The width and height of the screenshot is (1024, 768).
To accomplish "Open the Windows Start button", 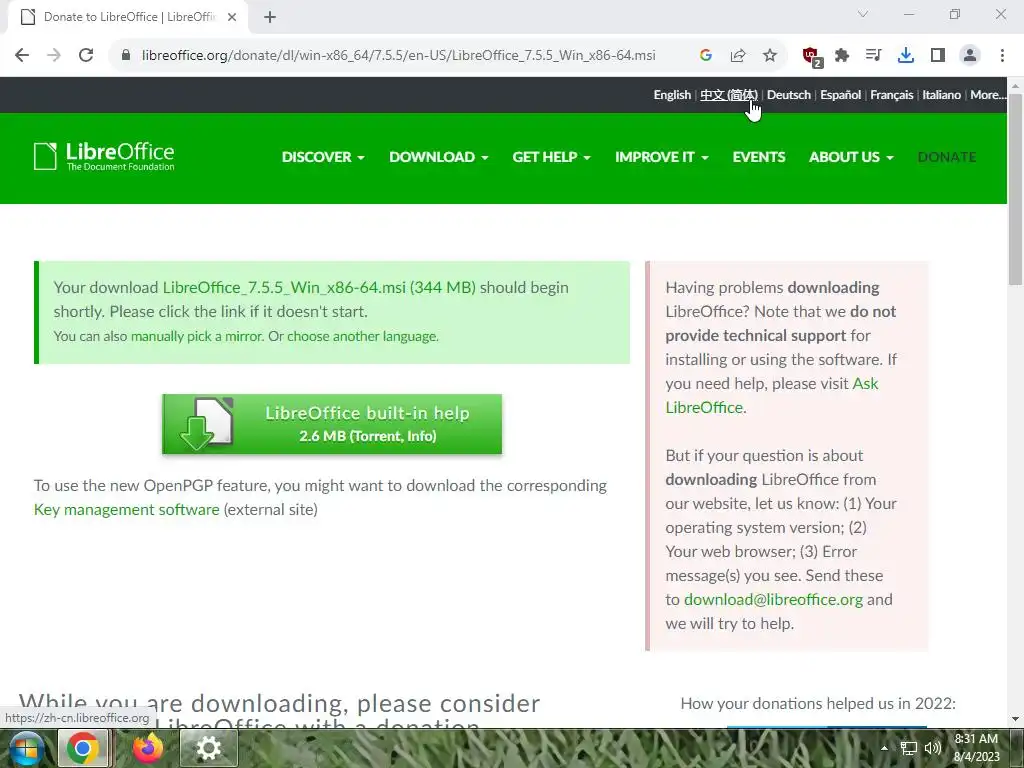I will 25,748.
